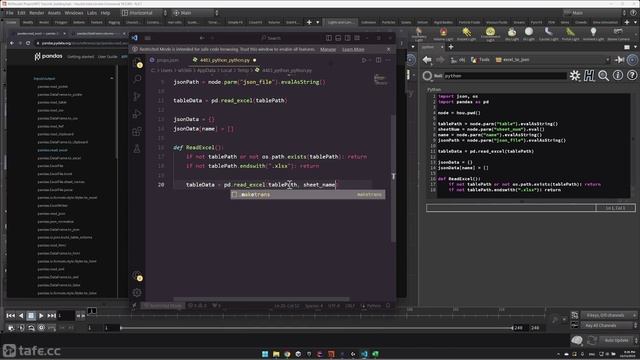The height and width of the screenshot is (360, 640).
Task: Open node help with the question mark icon
Action: click(632, 76)
